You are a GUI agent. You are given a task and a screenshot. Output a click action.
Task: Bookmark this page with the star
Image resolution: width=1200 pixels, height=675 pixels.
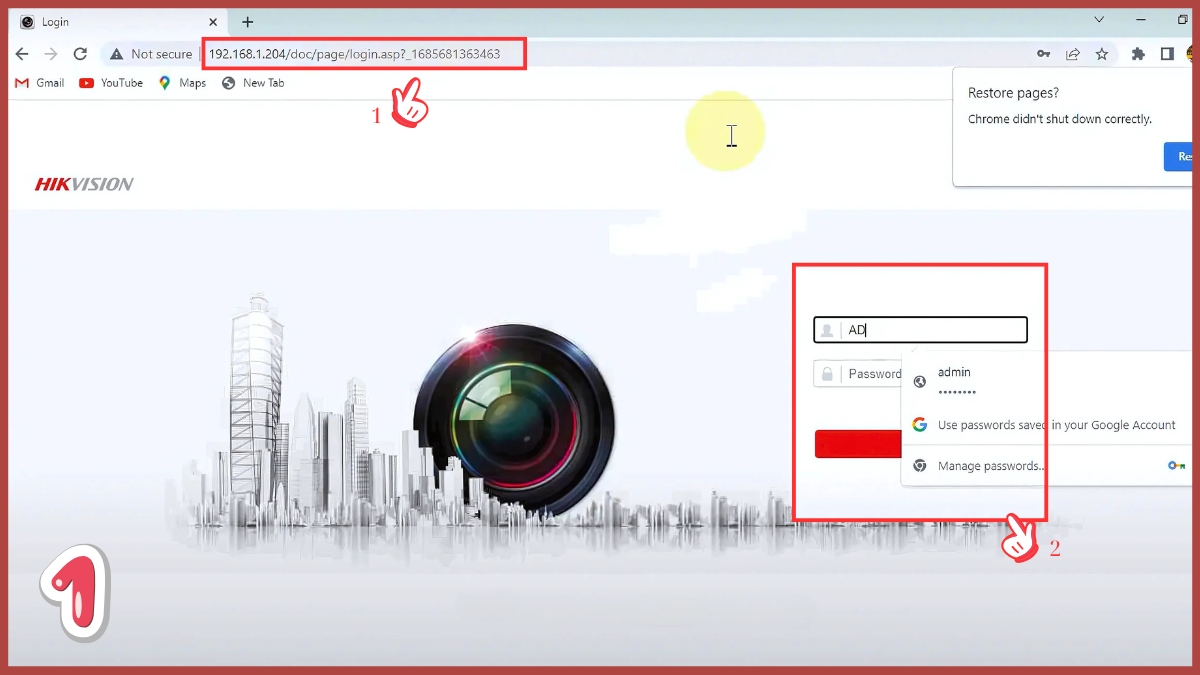(1102, 54)
